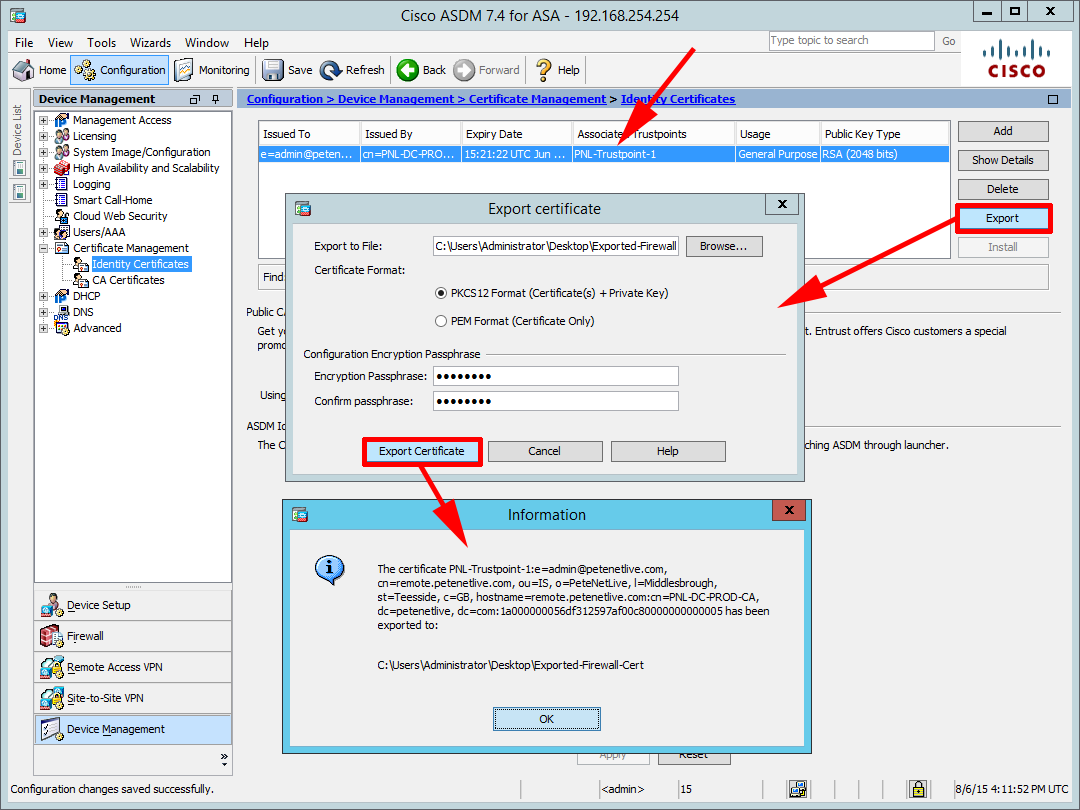Open the Wizards menu
1080x810 pixels.
pyautogui.click(x=150, y=43)
